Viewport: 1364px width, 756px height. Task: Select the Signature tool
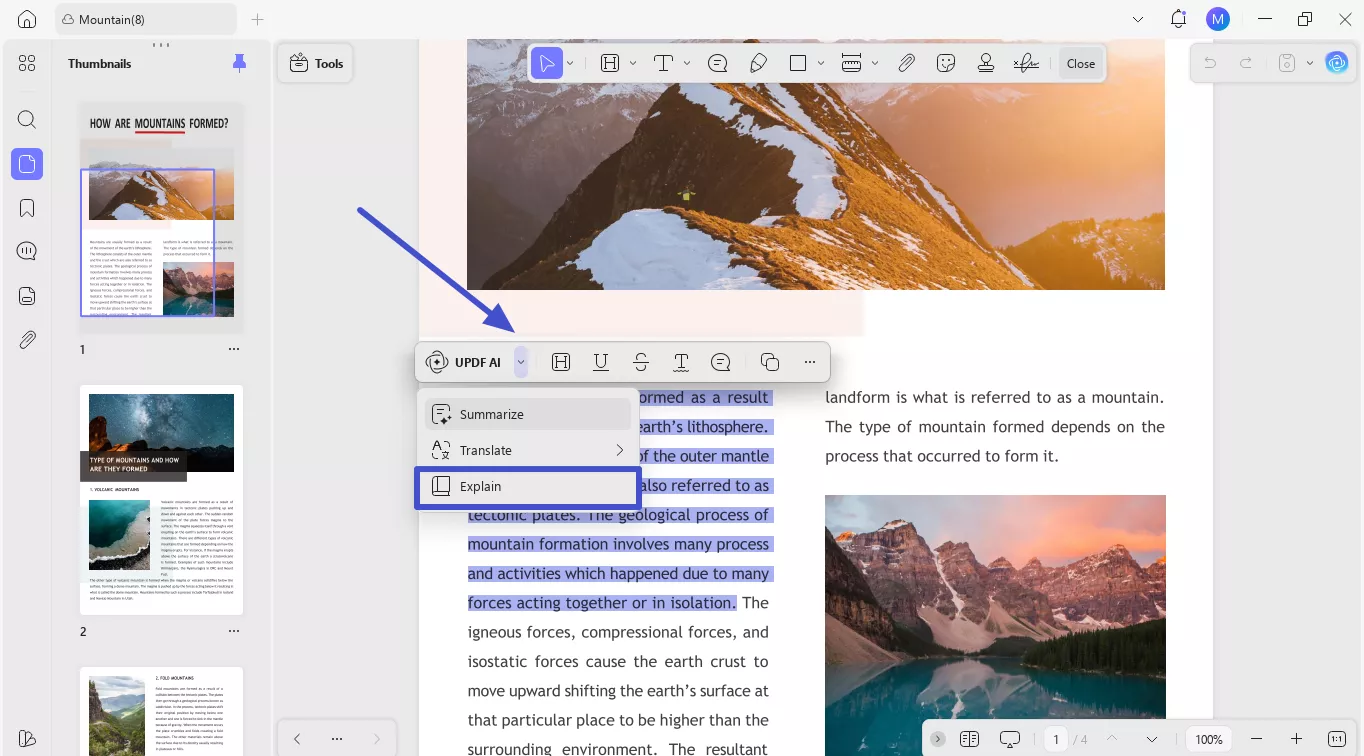point(1025,62)
